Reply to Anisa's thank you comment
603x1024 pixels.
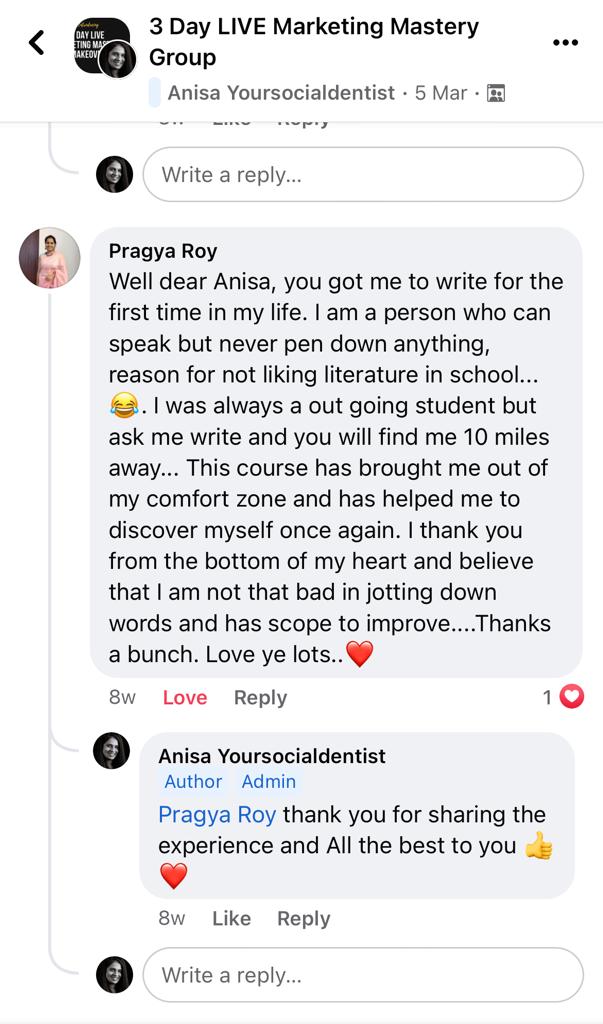[303, 918]
